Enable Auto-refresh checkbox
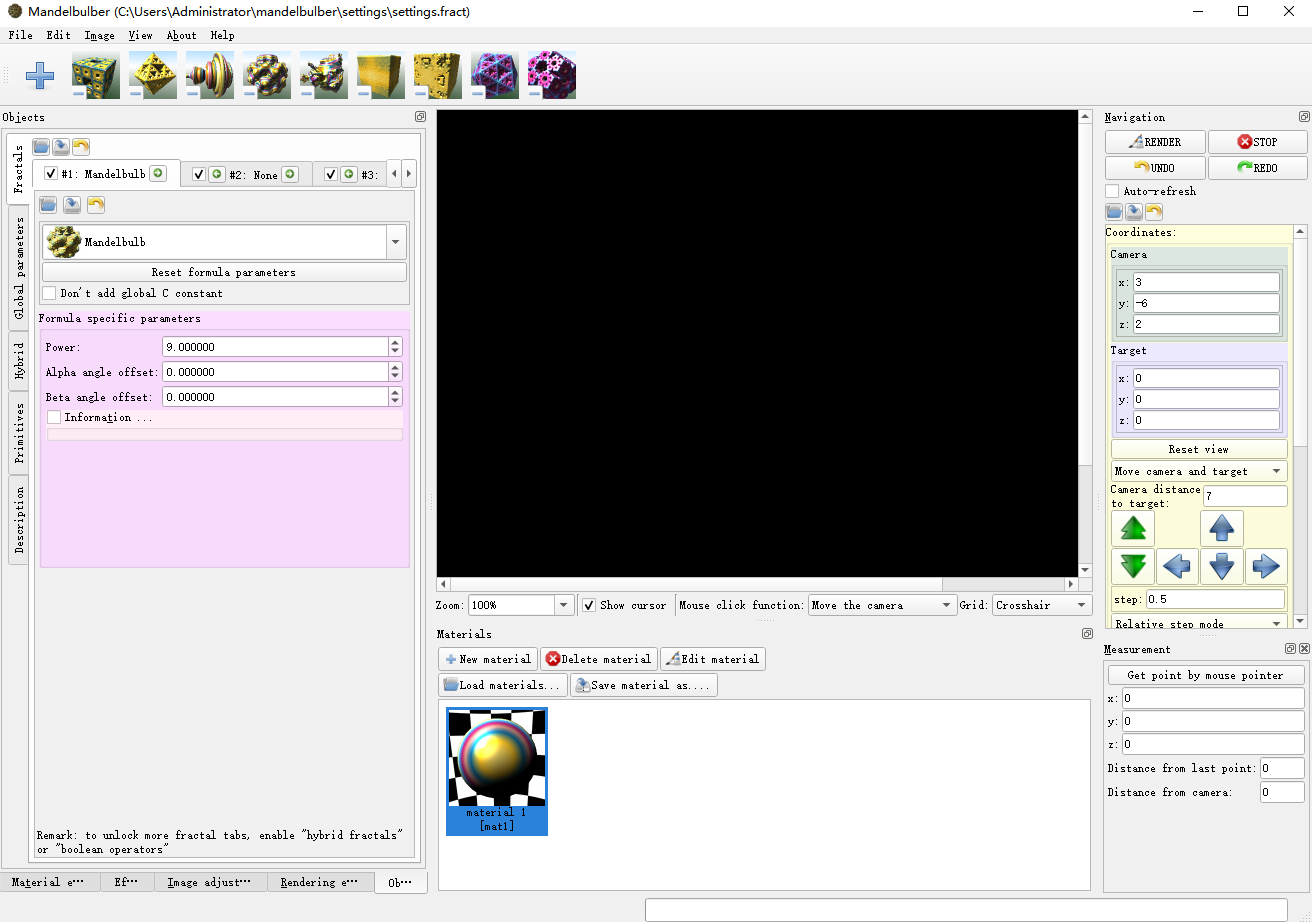1312x922 pixels. click(x=1112, y=191)
